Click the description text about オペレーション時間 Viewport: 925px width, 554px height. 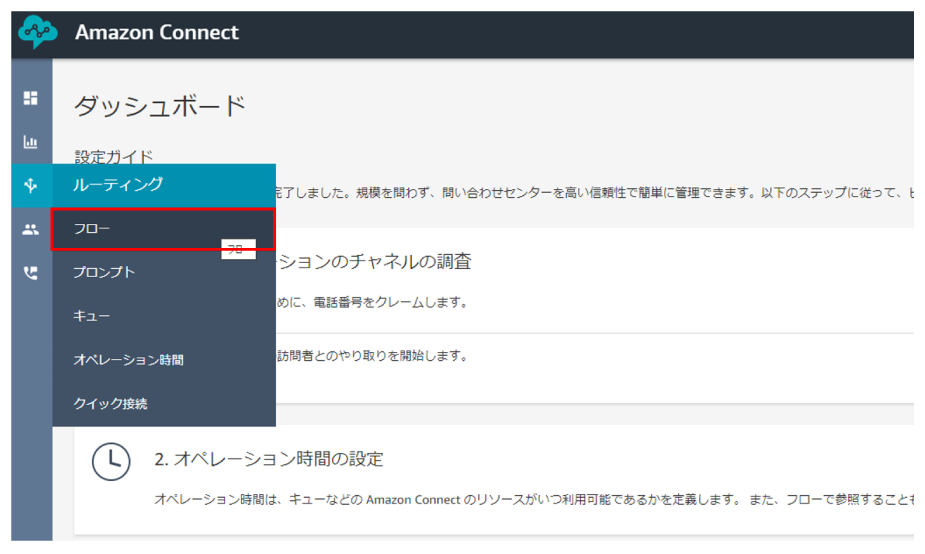(534, 500)
